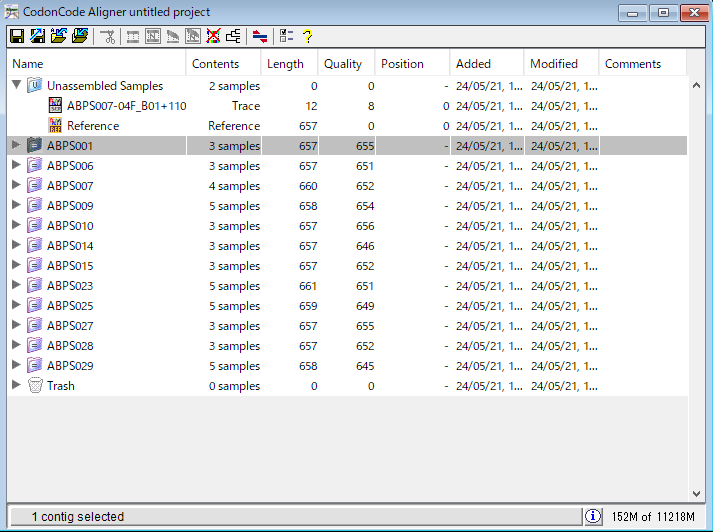
Task: Click the preferences checklist toolbar icon
Action: click(x=286, y=37)
